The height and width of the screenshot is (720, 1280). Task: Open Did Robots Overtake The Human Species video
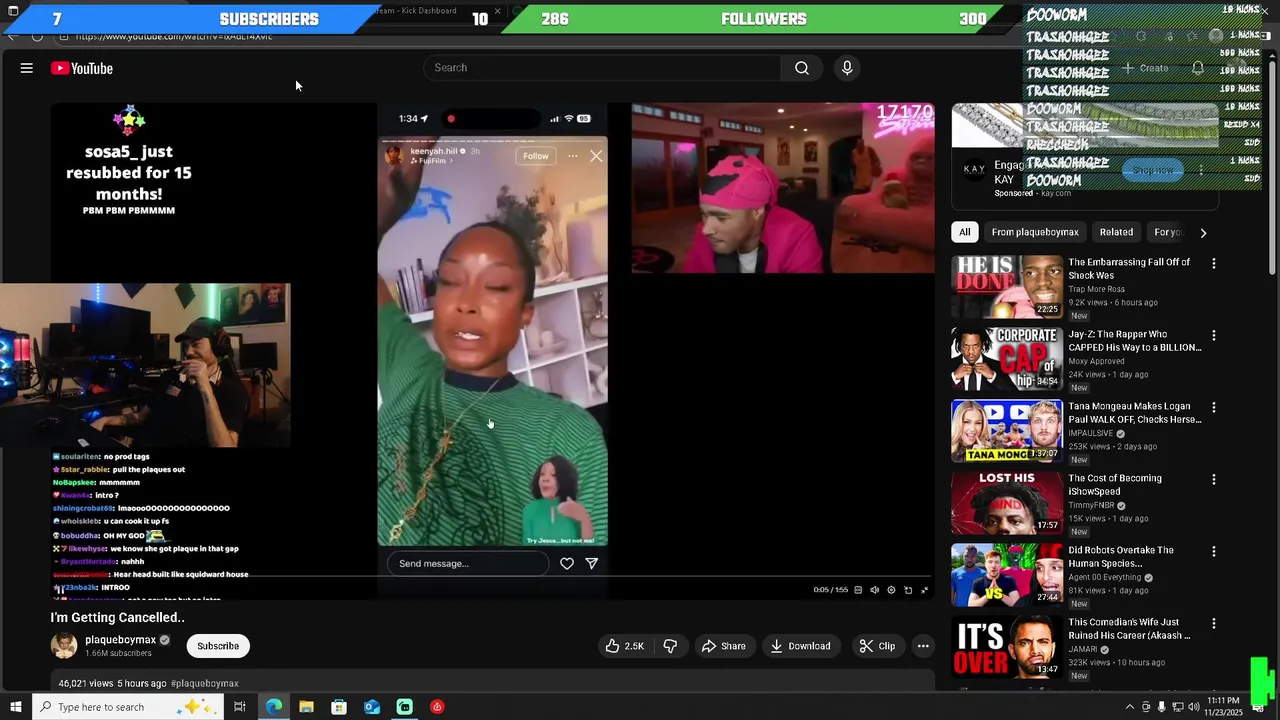click(1121, 556)
